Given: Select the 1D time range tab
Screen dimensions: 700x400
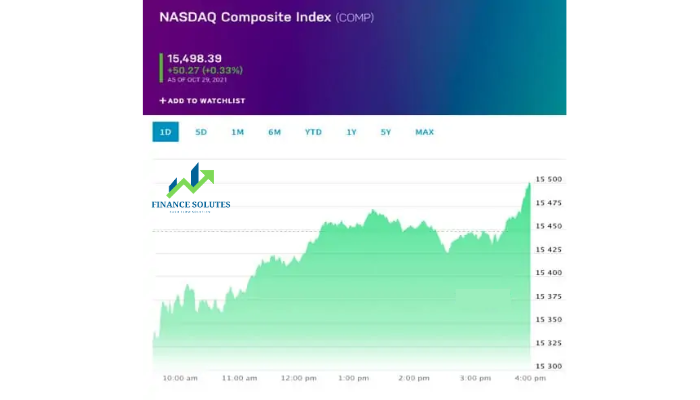Looking at the screenshot, I should tap(166, 132).
